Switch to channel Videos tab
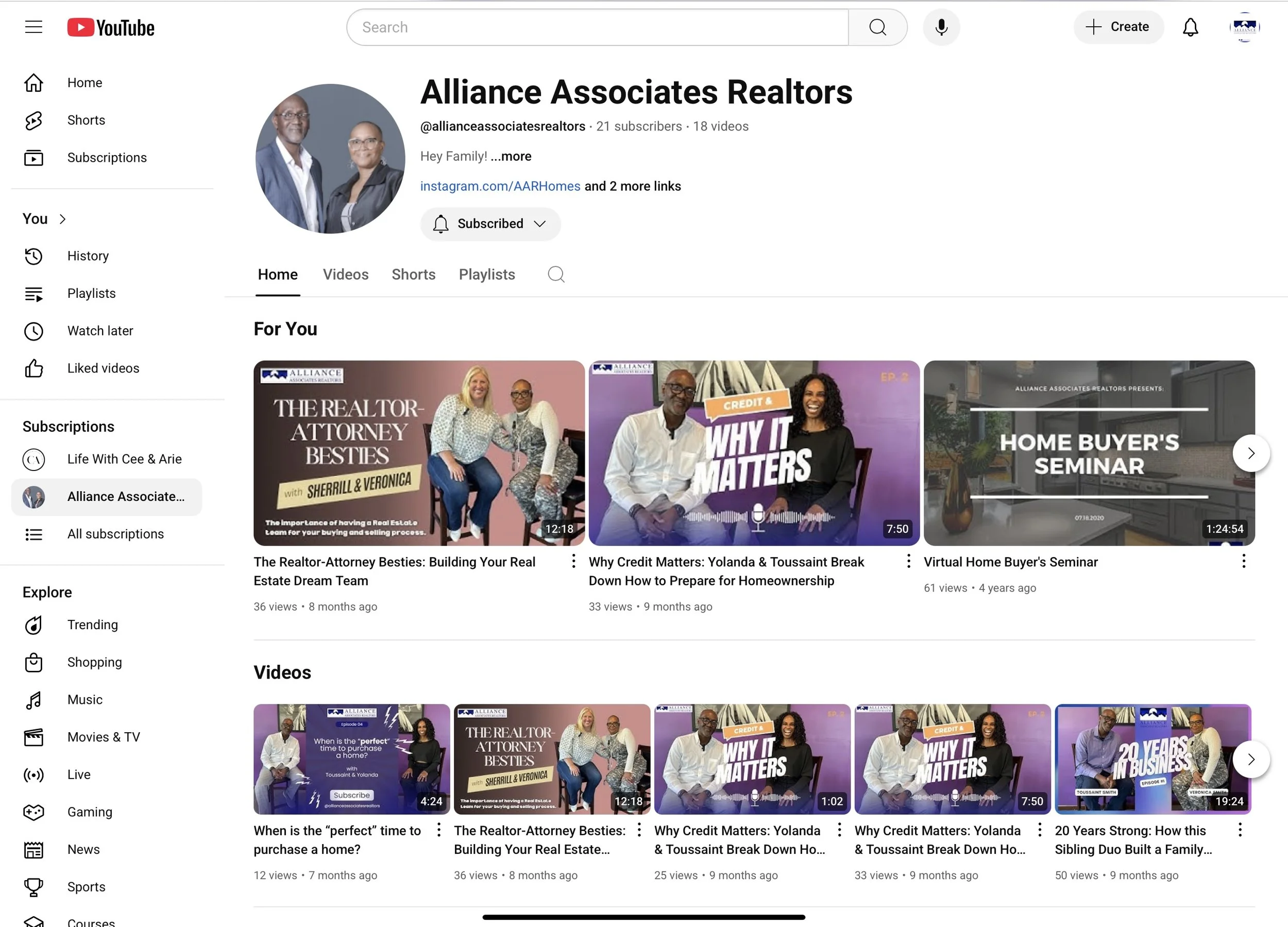1288x927 pixels. (346, 275)
